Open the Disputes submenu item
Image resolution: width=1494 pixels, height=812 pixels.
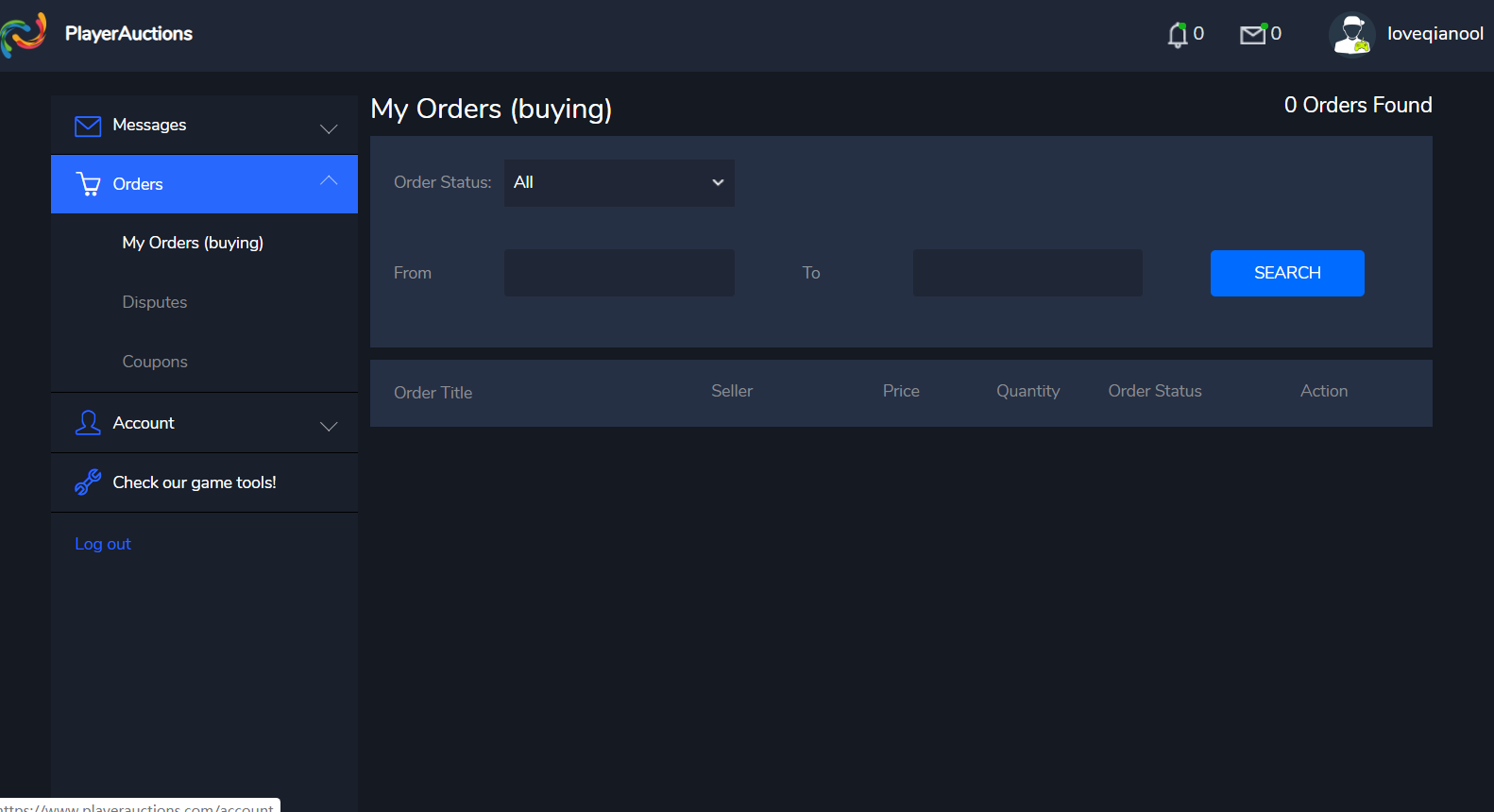(155, 302)
